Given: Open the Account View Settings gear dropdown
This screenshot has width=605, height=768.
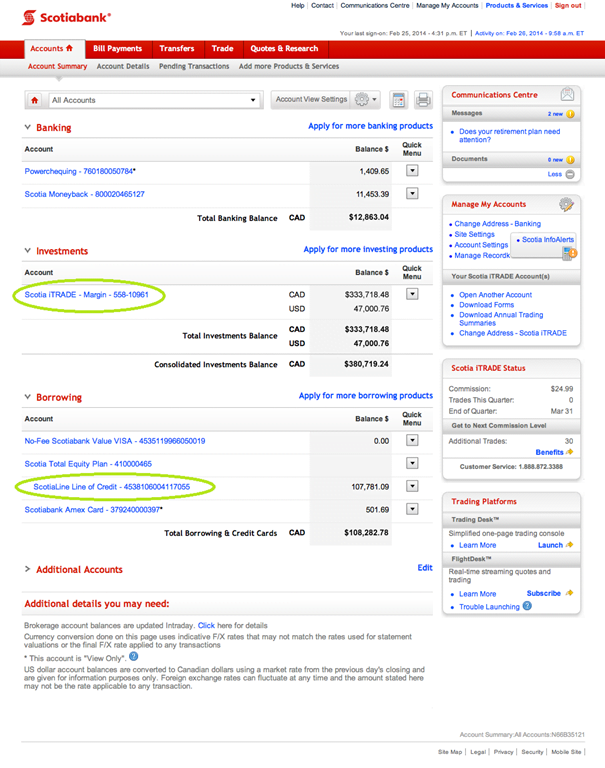Looking at the screenshot, I should (x=366, y=100).
